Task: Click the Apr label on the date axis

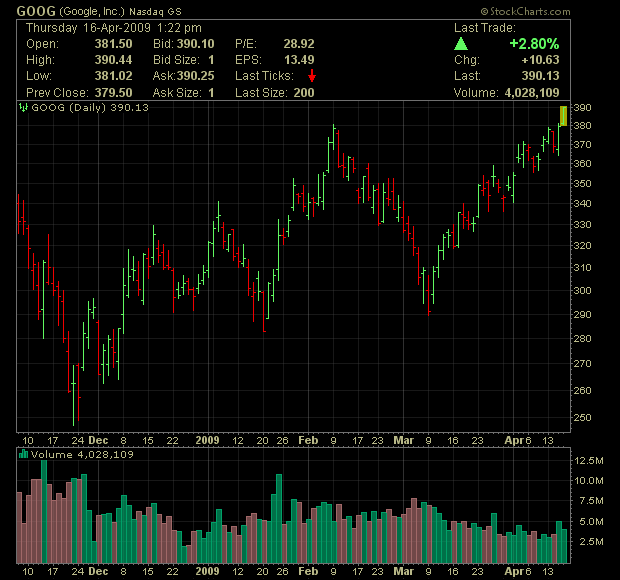Action: point(511,439)
